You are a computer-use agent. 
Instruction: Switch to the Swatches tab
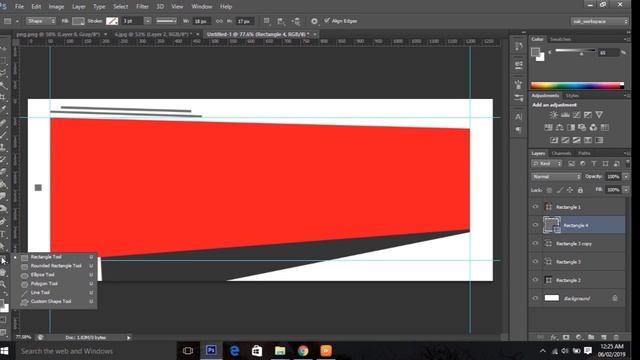pyautogui.click(x=560, y=39)
